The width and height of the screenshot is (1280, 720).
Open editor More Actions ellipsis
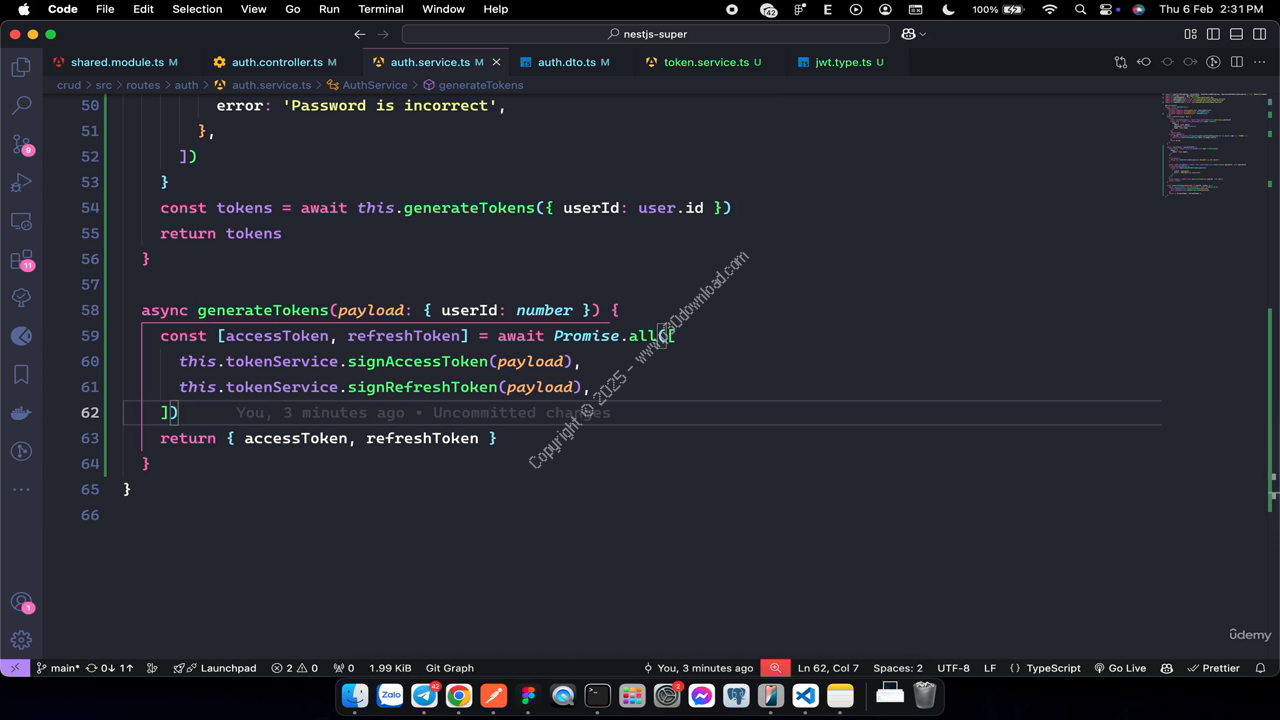click(x=1260, y=62)
